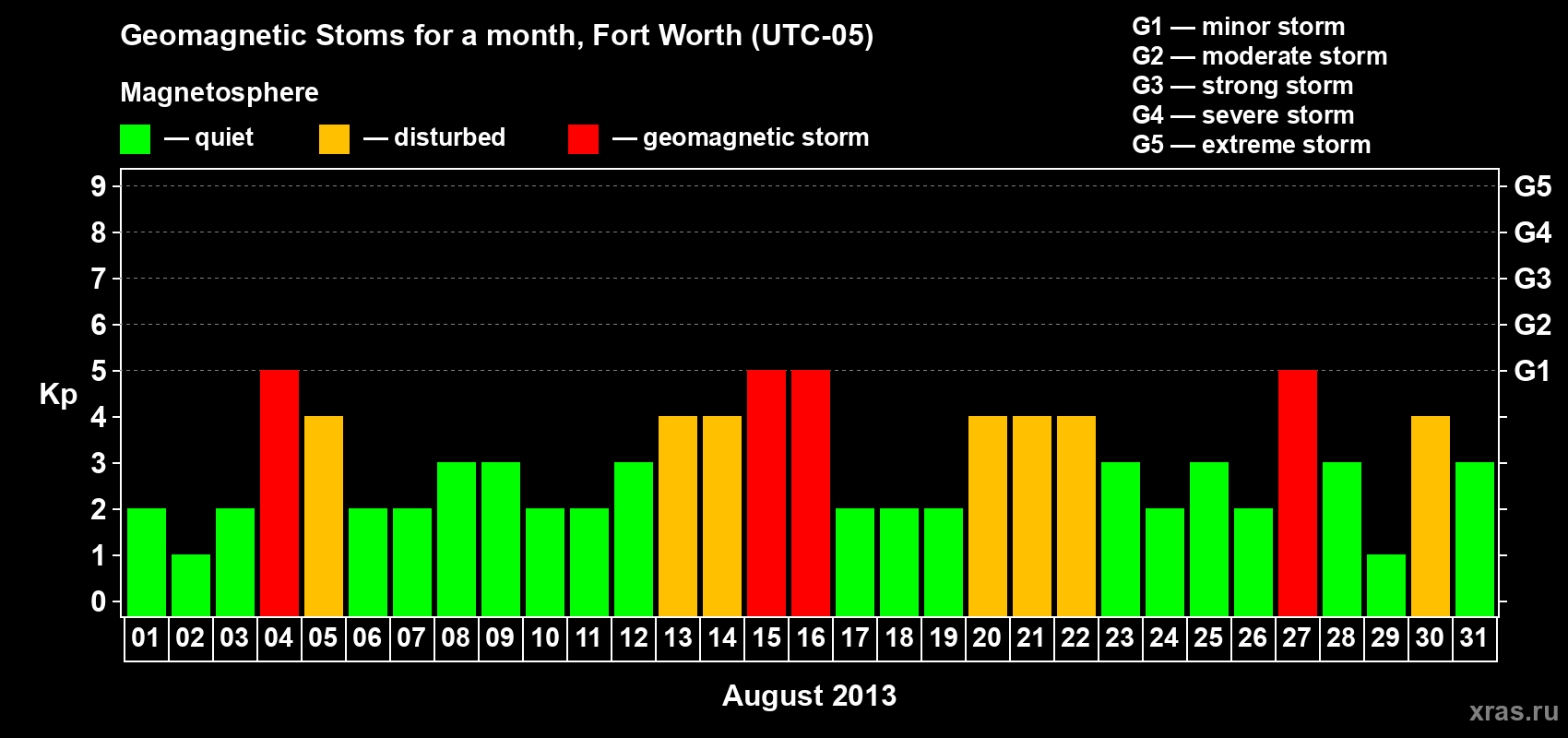The image size is (1568, 738).
Task: Select the green bar for day 23
Action: 1121,539
